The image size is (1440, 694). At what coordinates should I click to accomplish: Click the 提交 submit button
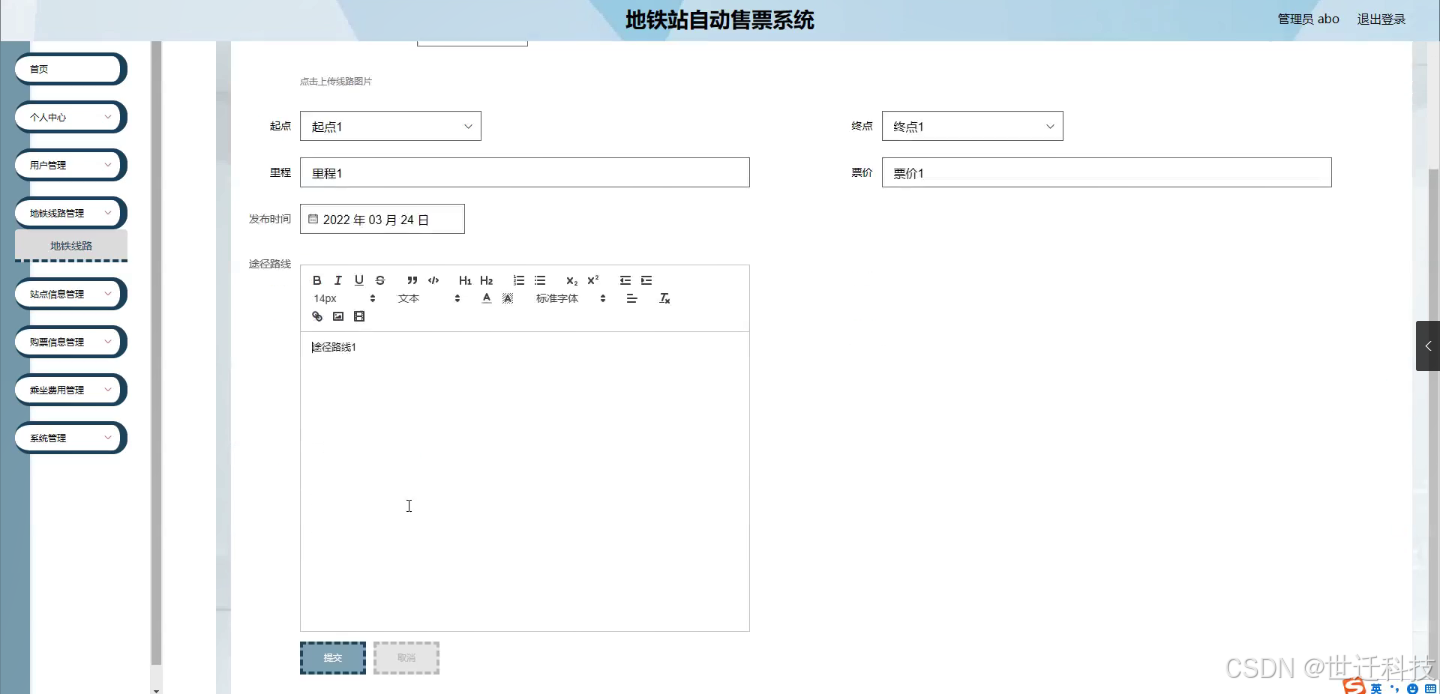333,658
